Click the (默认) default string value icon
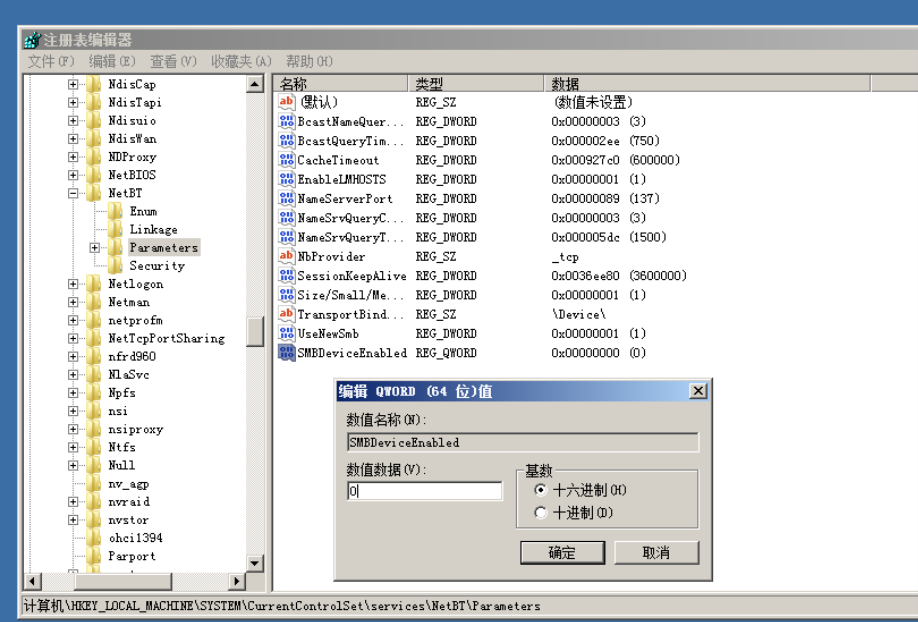This screenshot has width=918, height=622. click(286, 102)
